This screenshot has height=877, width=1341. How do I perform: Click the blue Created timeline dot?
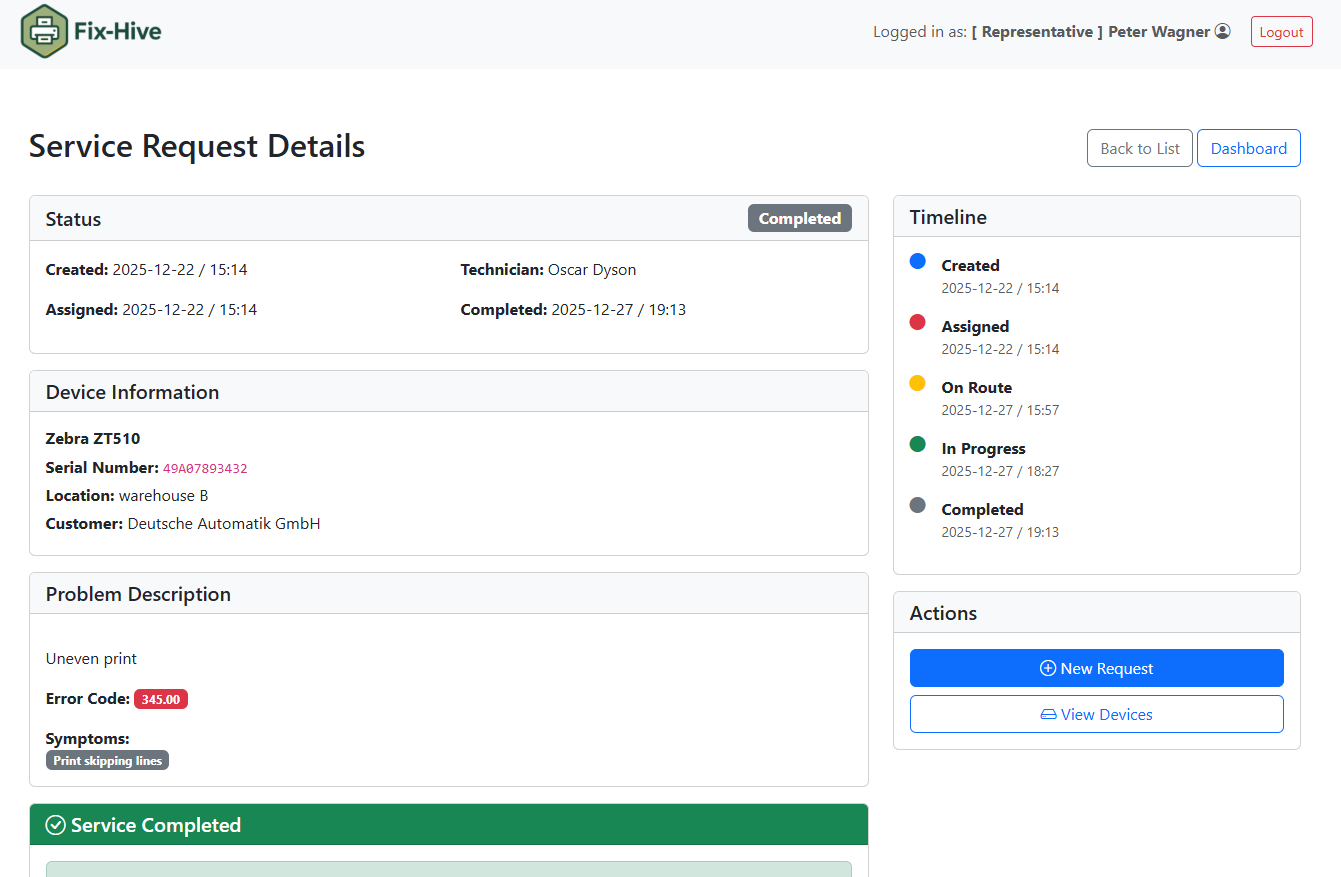[x=917, y=261]
